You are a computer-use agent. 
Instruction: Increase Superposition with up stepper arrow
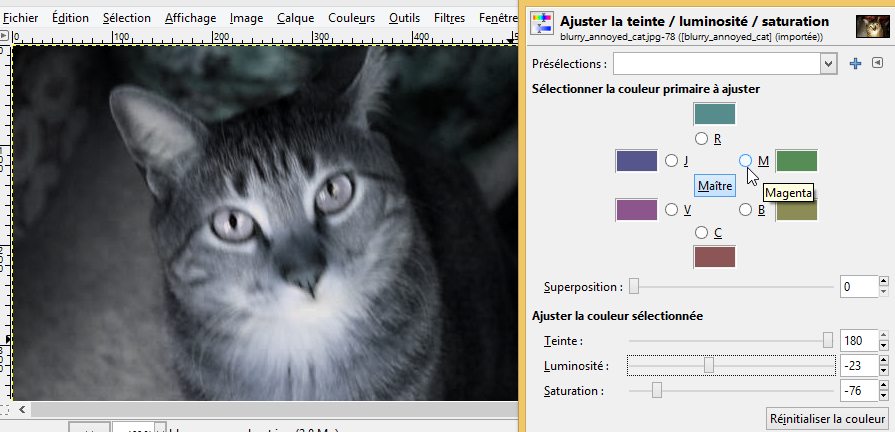[x=884, y=281]
